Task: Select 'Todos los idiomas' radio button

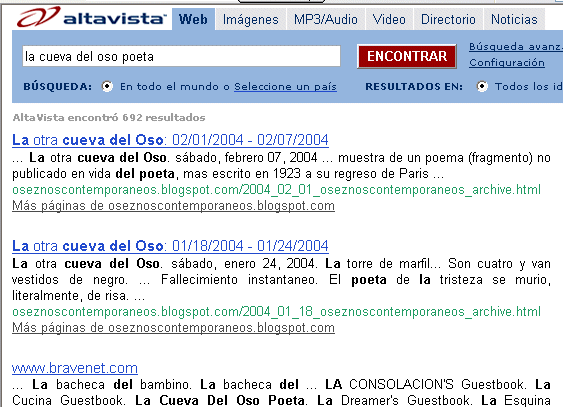Action: pyautogui.click(x=482, y=86)
